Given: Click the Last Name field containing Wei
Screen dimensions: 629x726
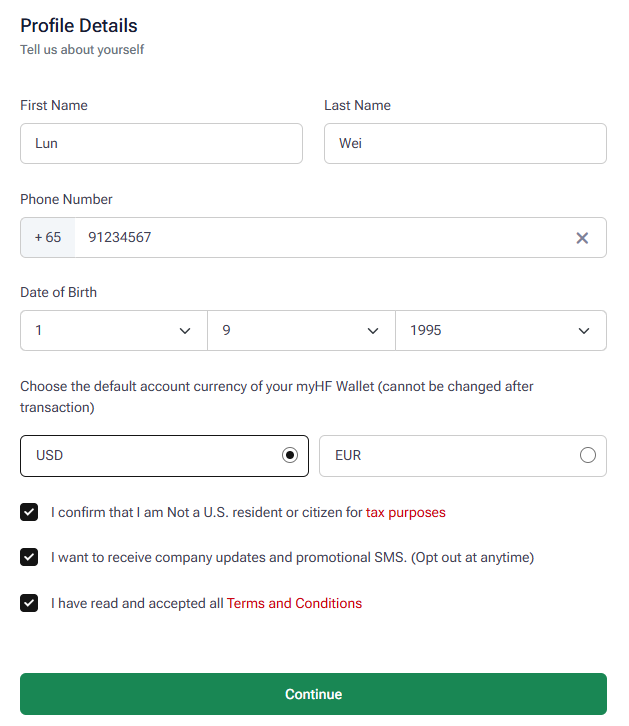Looking at the screenshot, I should 465,144.
